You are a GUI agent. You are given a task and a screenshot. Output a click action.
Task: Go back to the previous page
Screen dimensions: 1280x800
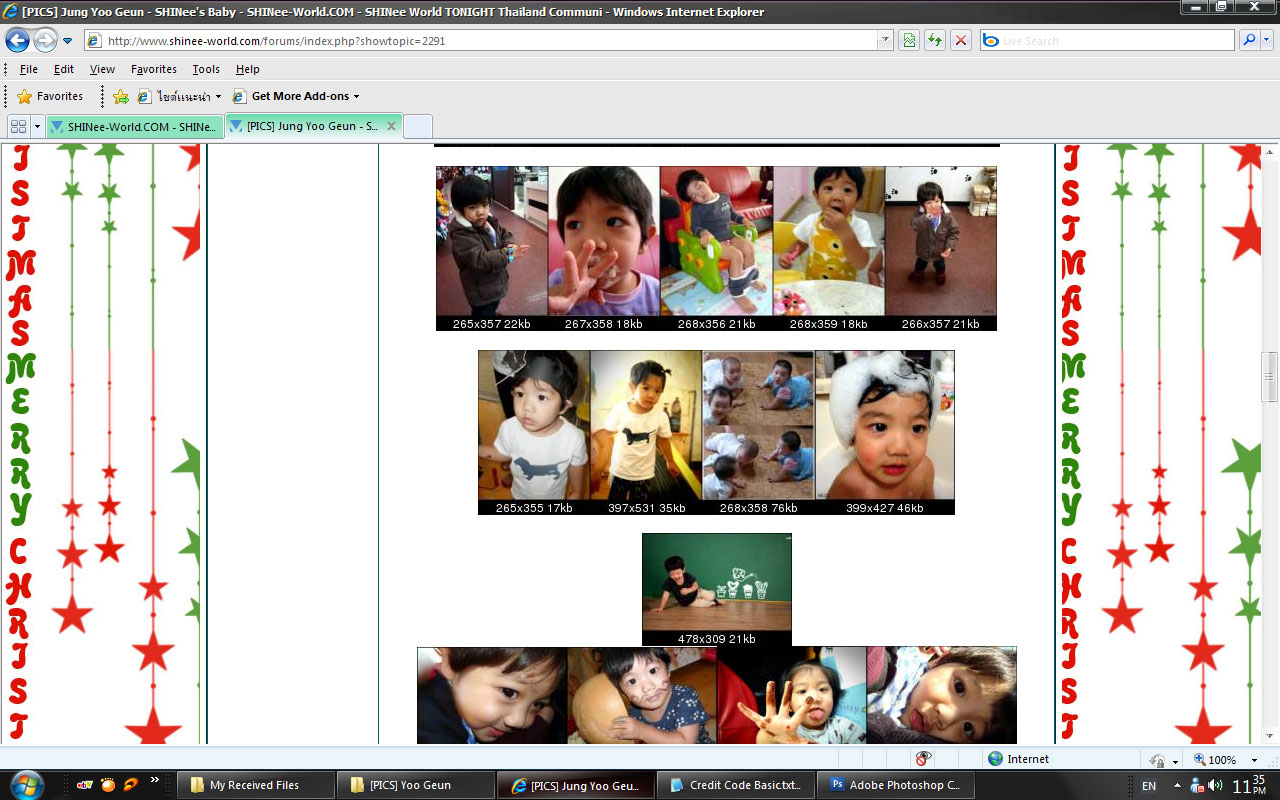click(x=17, y=40)
